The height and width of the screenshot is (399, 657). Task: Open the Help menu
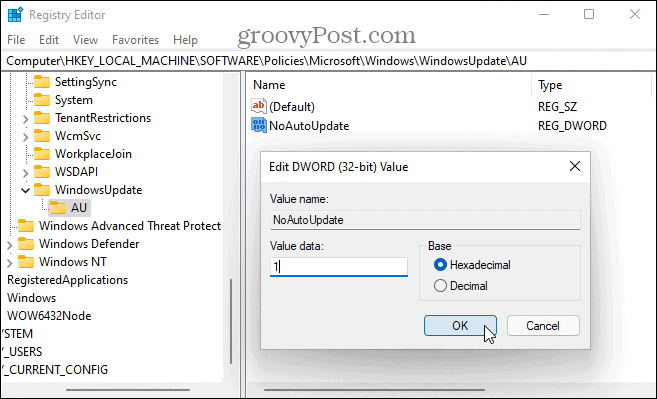(185, 40)
